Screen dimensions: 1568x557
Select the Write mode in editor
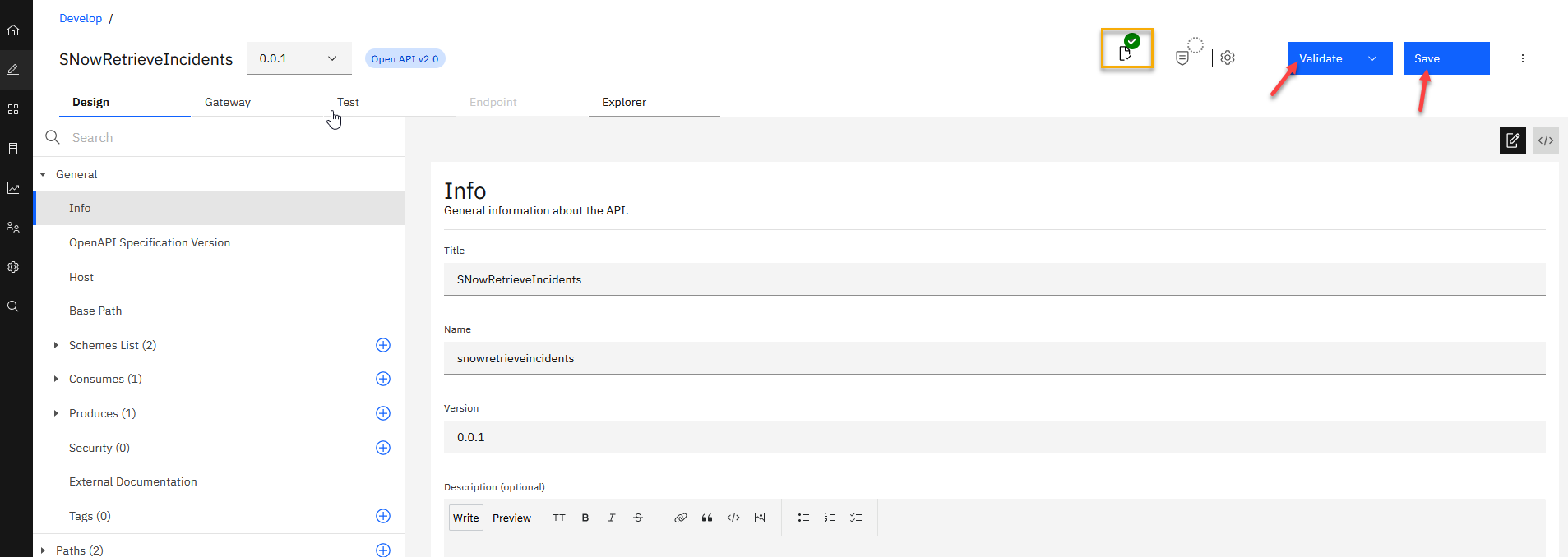[465, 518]
